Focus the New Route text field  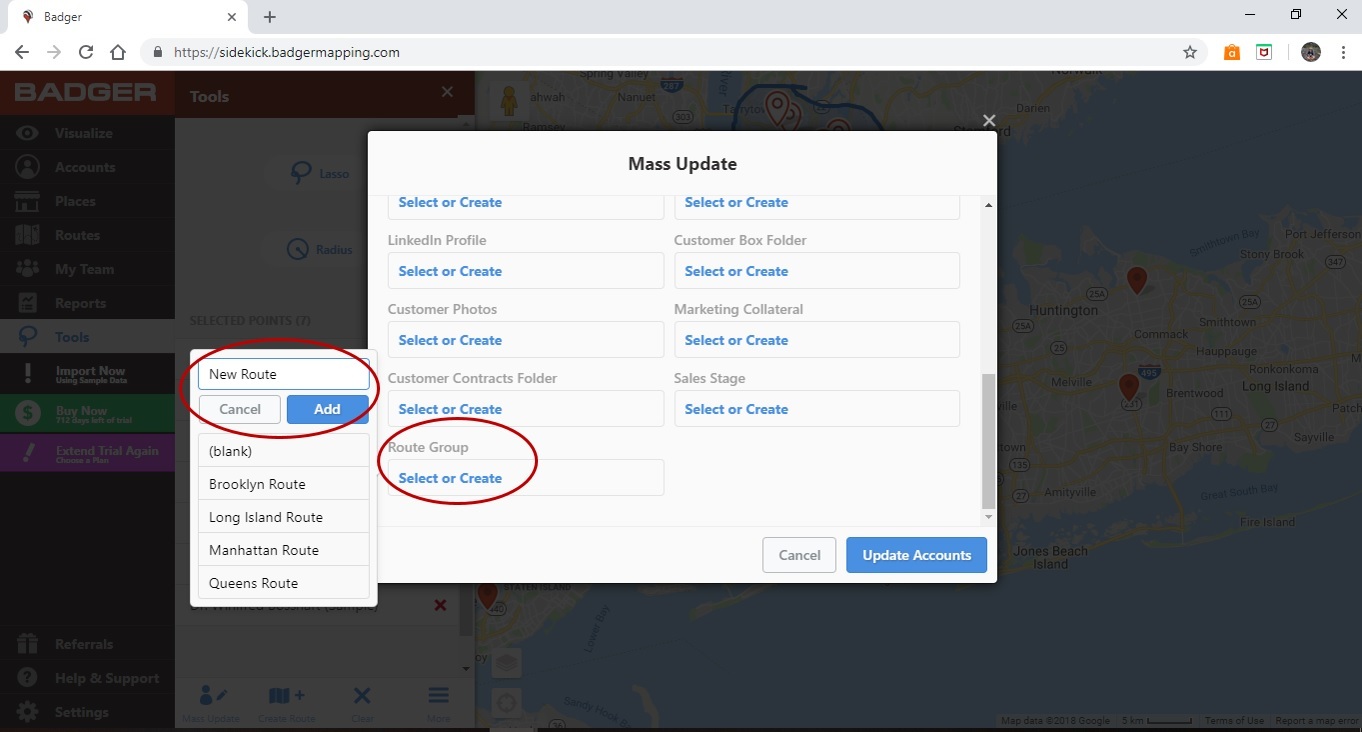click(284, 374)
